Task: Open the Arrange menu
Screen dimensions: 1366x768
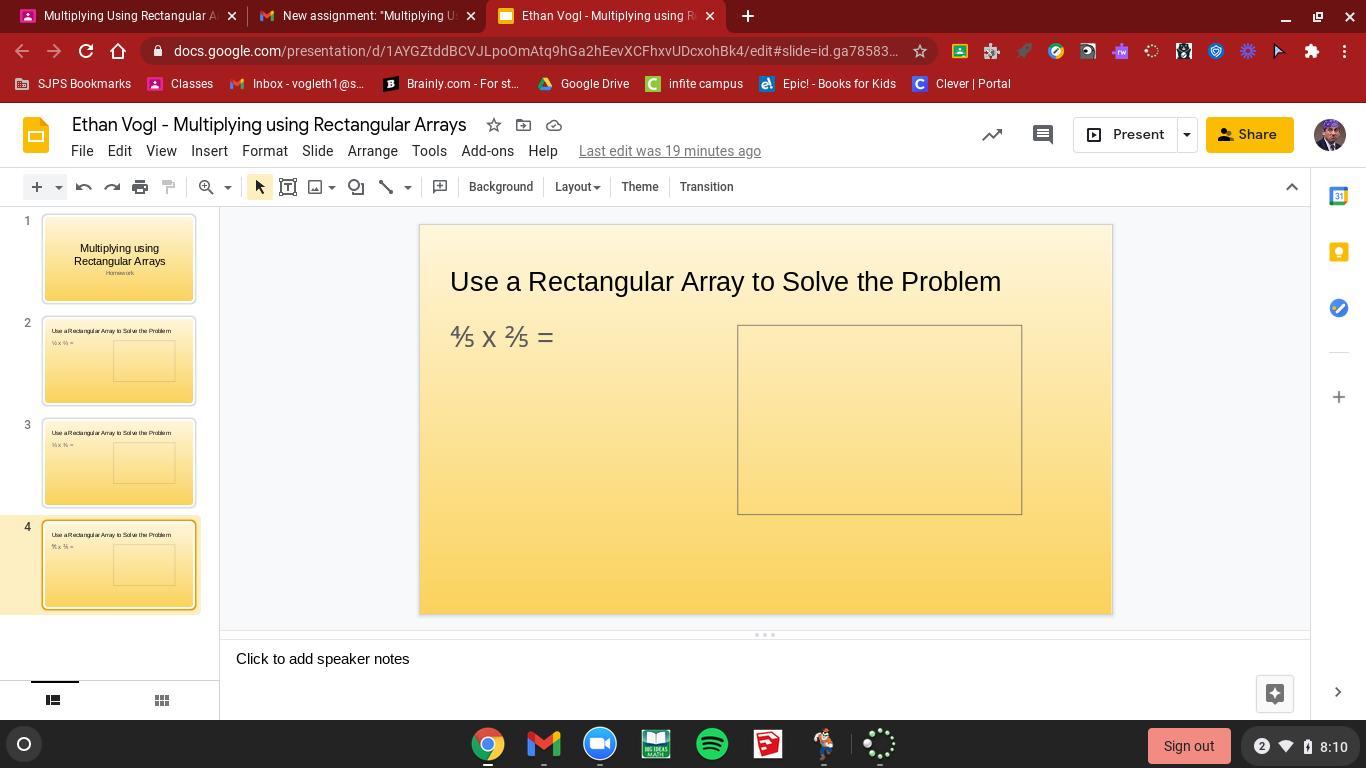Action: [372, 151]
